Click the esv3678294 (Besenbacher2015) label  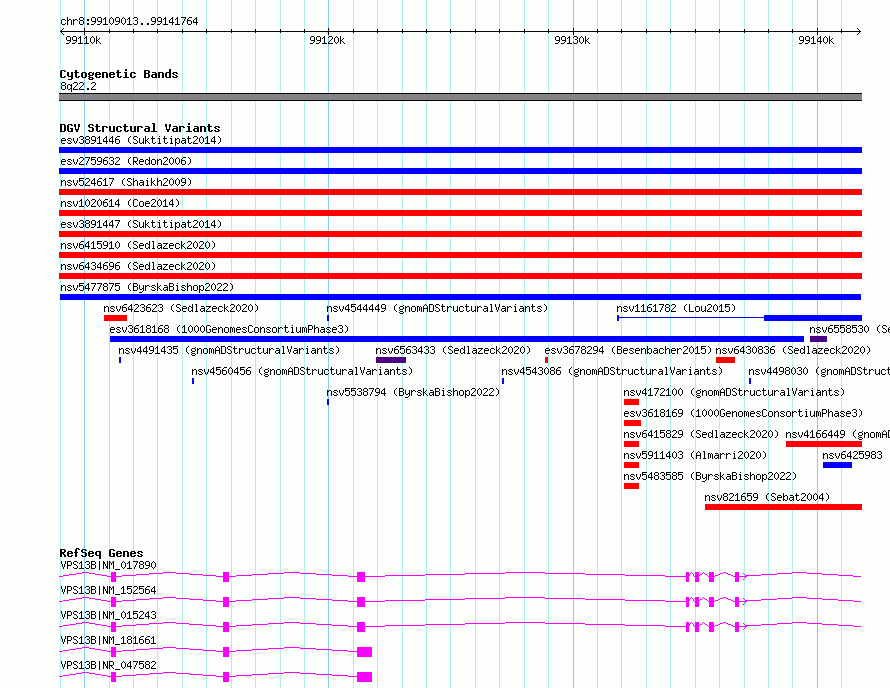628,350
